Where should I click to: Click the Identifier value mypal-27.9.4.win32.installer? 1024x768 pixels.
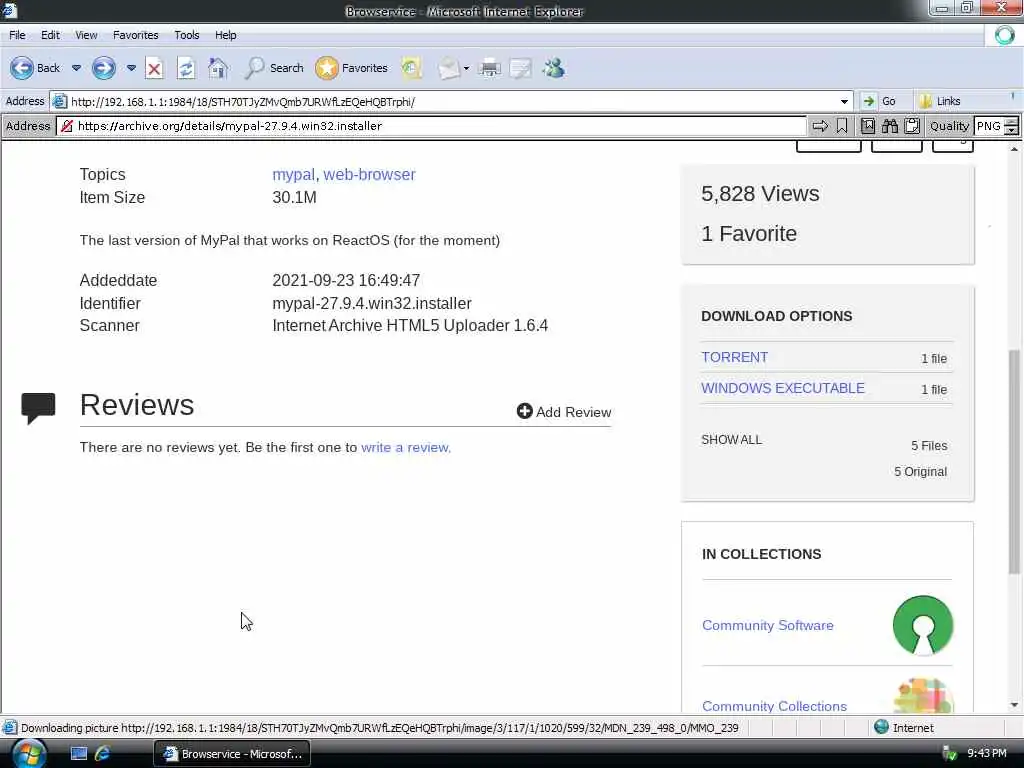click(x=372, y=303)
